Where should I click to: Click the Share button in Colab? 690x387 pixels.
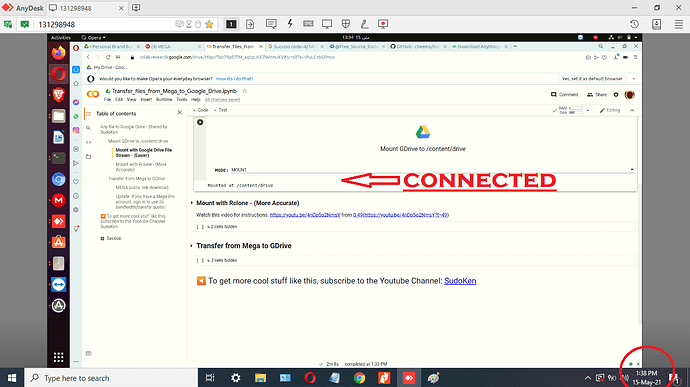coord(597,95)
